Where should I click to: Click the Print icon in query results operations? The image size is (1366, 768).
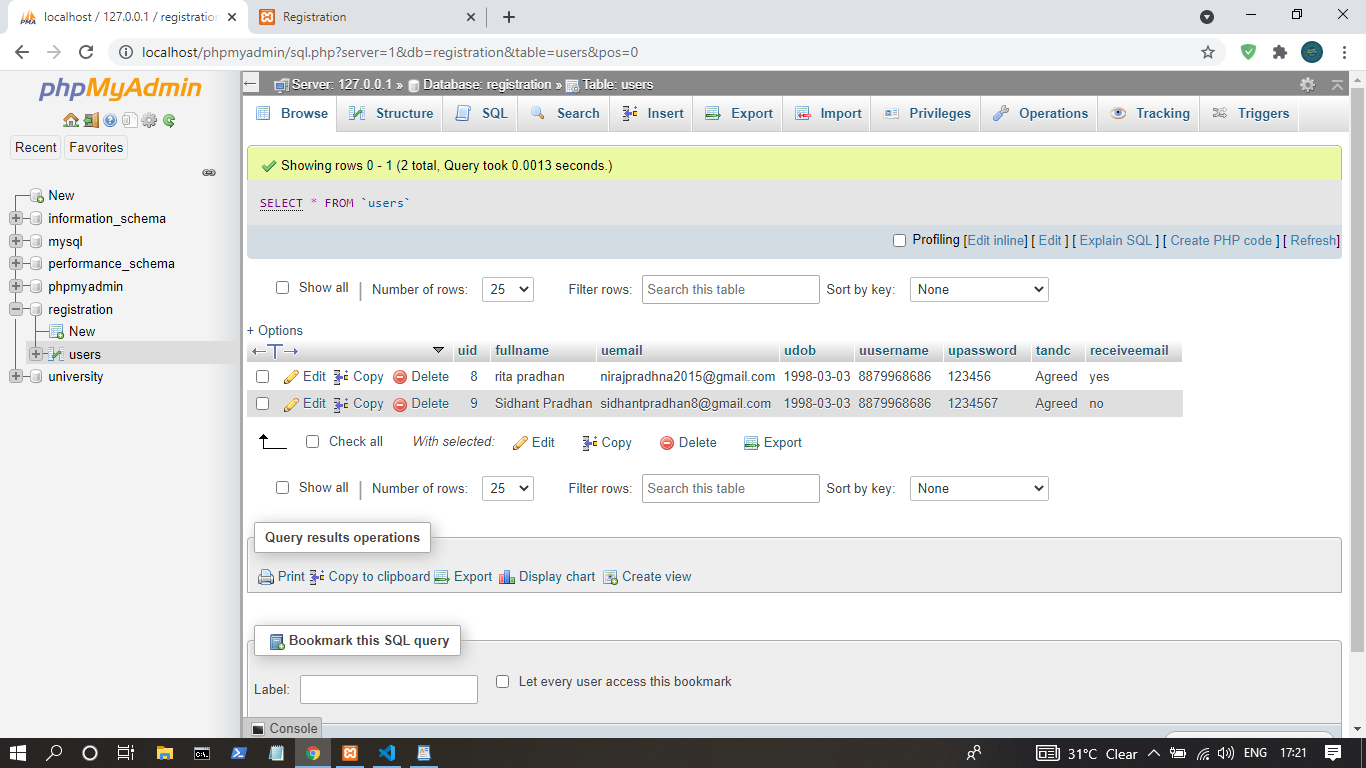[266, 577]
